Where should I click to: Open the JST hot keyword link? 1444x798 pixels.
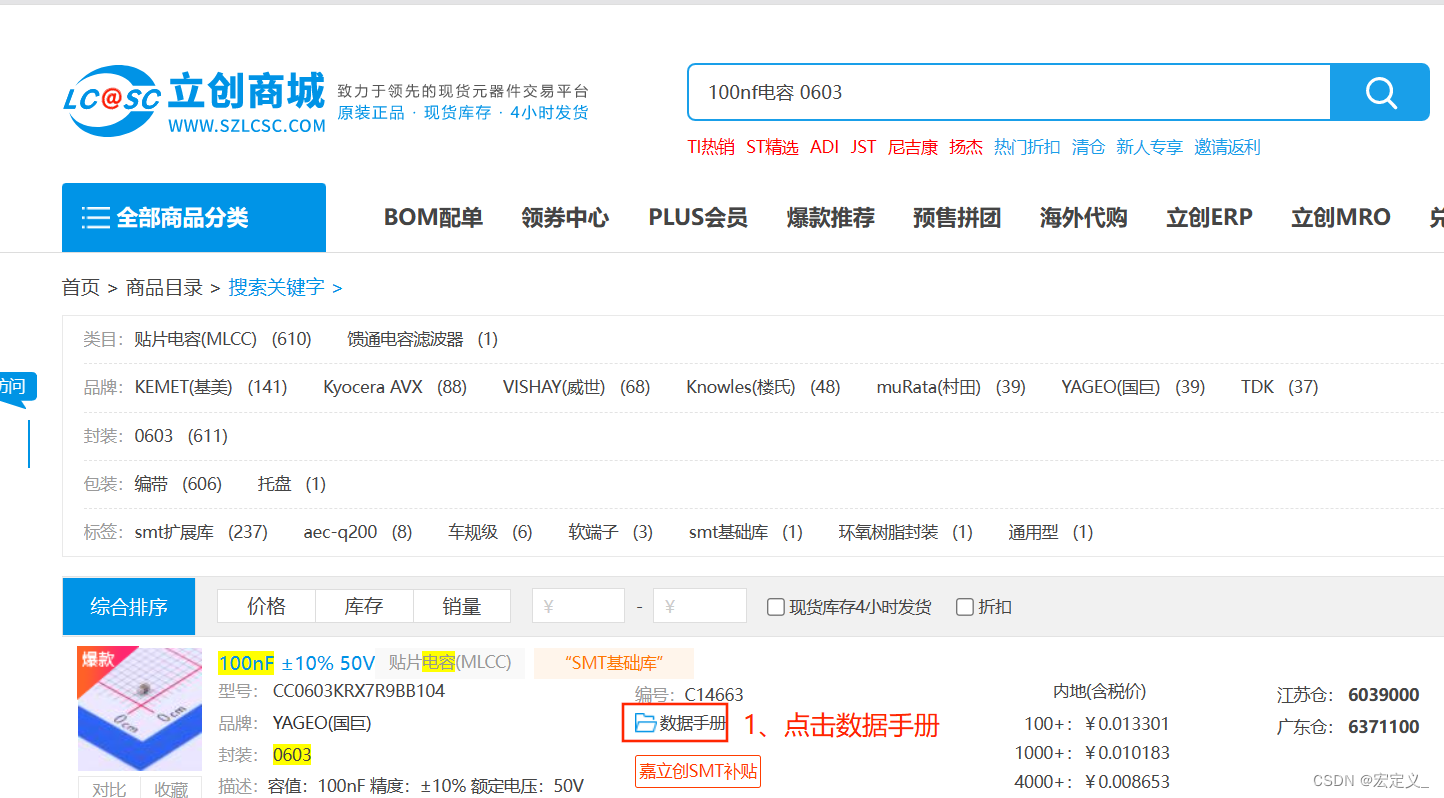point(863,147)
